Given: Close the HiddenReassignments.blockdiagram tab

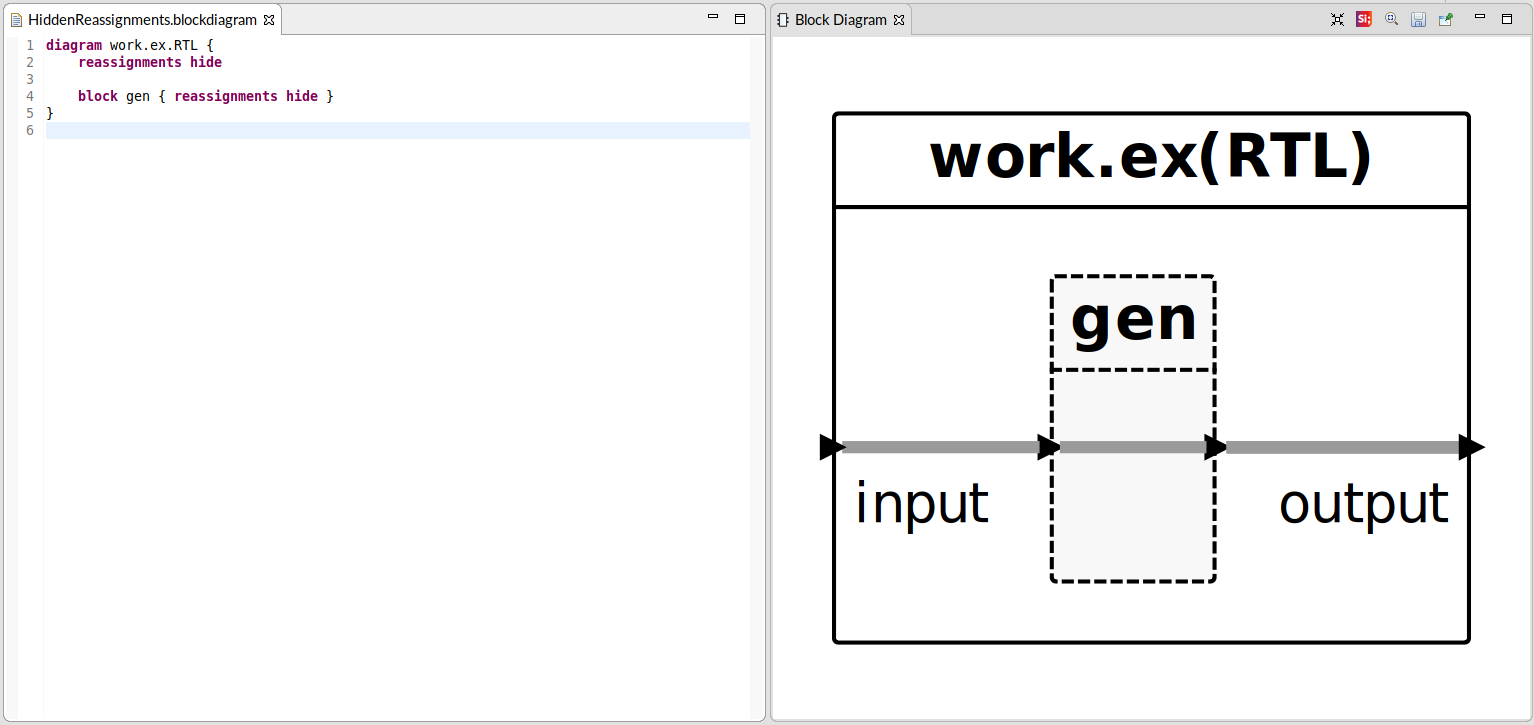Looking at the screenshot, I should (269, 20).
